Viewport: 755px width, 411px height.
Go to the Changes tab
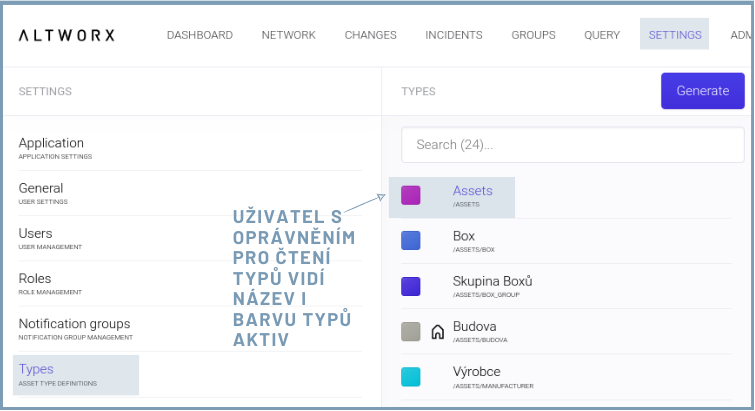click(370, 35)
